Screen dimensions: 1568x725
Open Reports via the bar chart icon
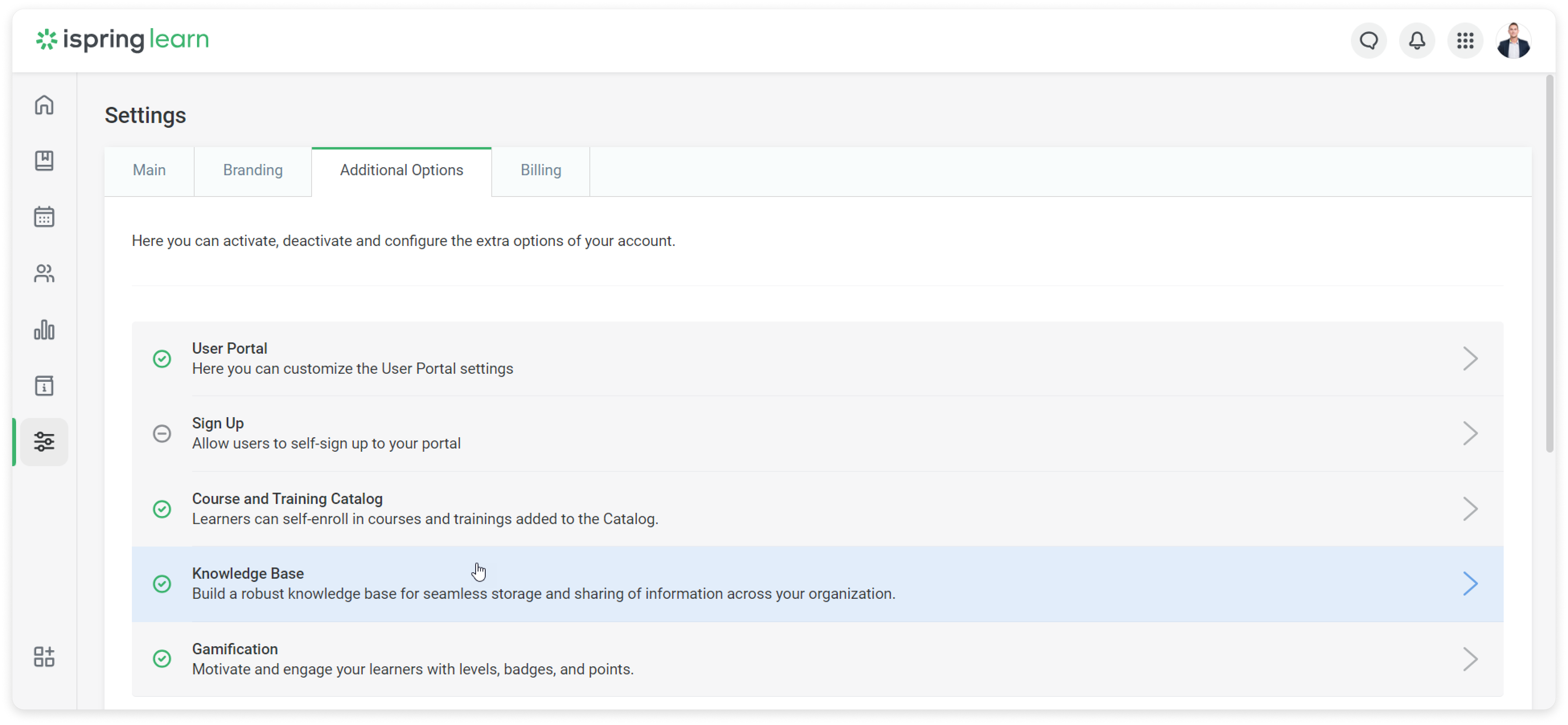[x=45, y=330]
